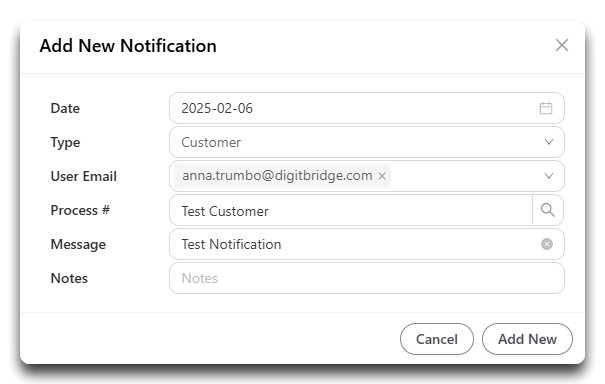Open the Type selector showing Customer
605x384 pixels.
(x=367, y=142)
